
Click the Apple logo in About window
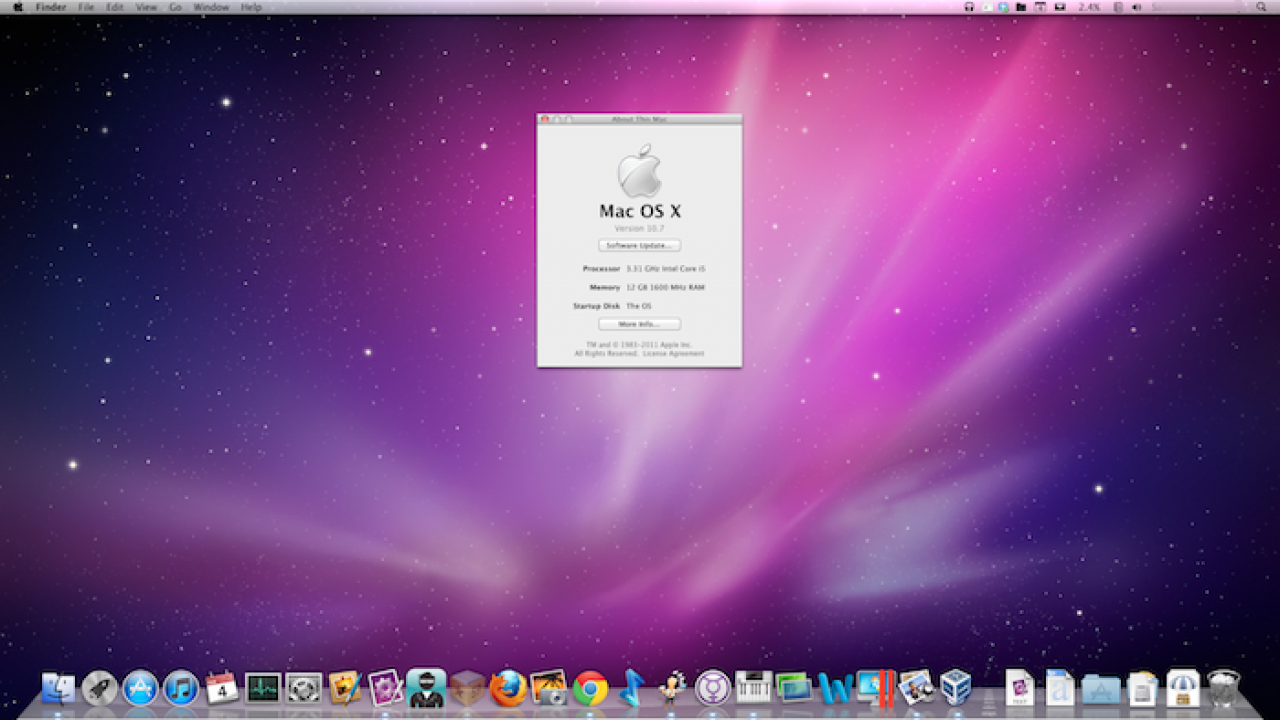tap(640, 170)
